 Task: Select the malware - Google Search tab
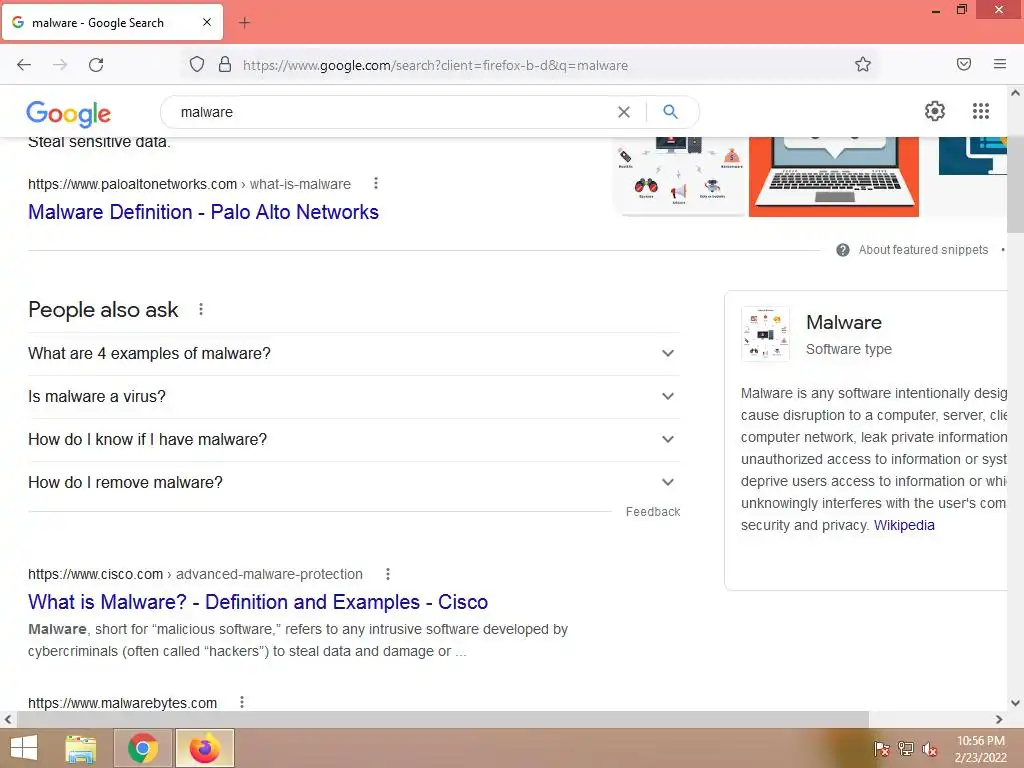tap(112, 22)
